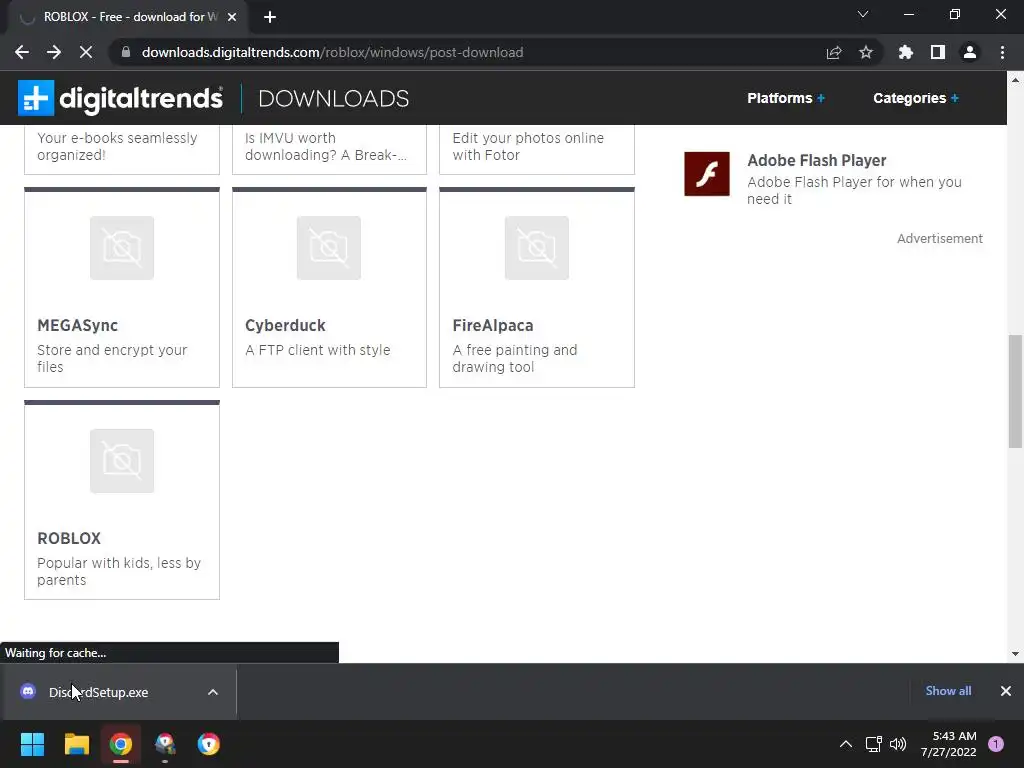Select 'Is IMVU worth downloading?' card text
Screen dimensions: 1024x768
point(326,146)
